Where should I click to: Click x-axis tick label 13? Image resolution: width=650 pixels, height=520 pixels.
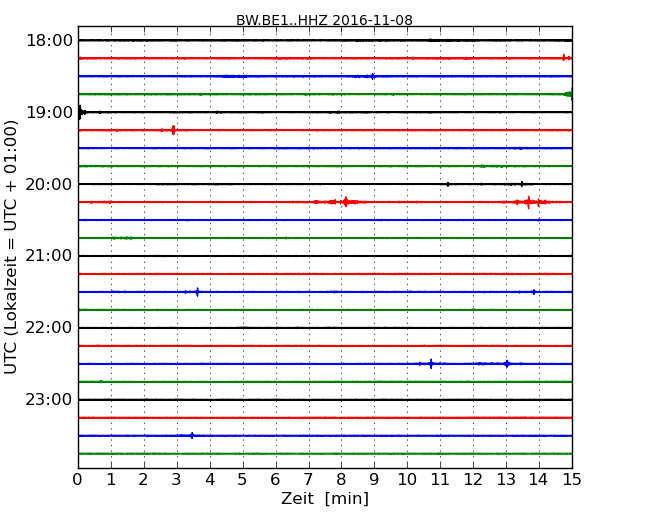[506, 480]
